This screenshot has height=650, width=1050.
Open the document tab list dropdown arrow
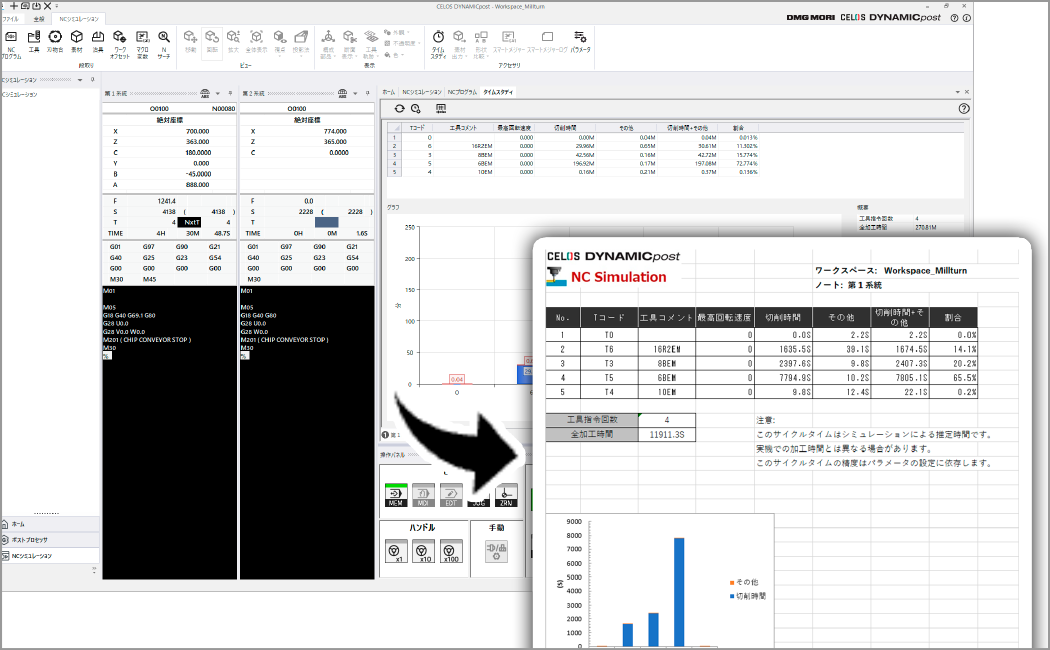tap(958, 92)
